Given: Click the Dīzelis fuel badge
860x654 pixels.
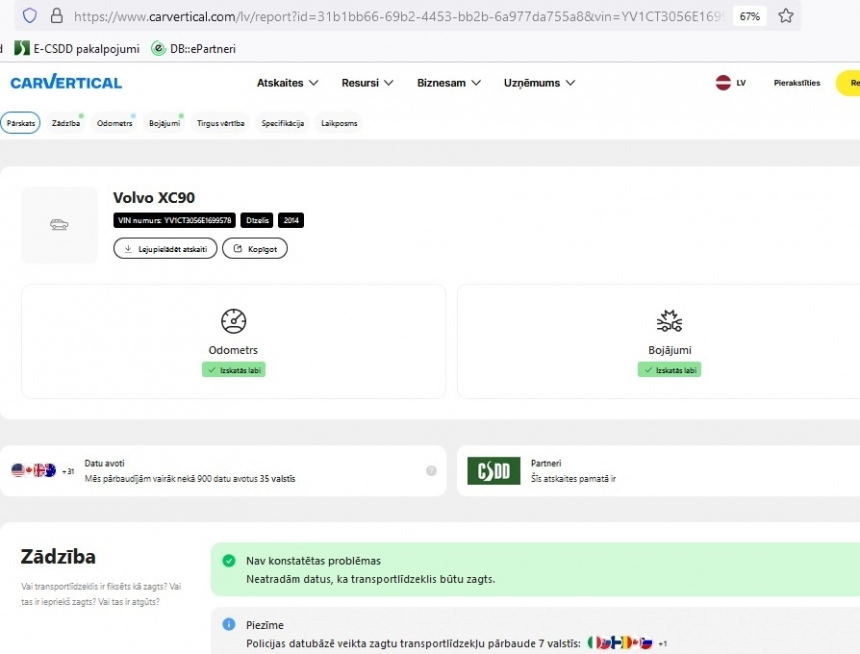Looking at the screenshot, I should [257, 220].
